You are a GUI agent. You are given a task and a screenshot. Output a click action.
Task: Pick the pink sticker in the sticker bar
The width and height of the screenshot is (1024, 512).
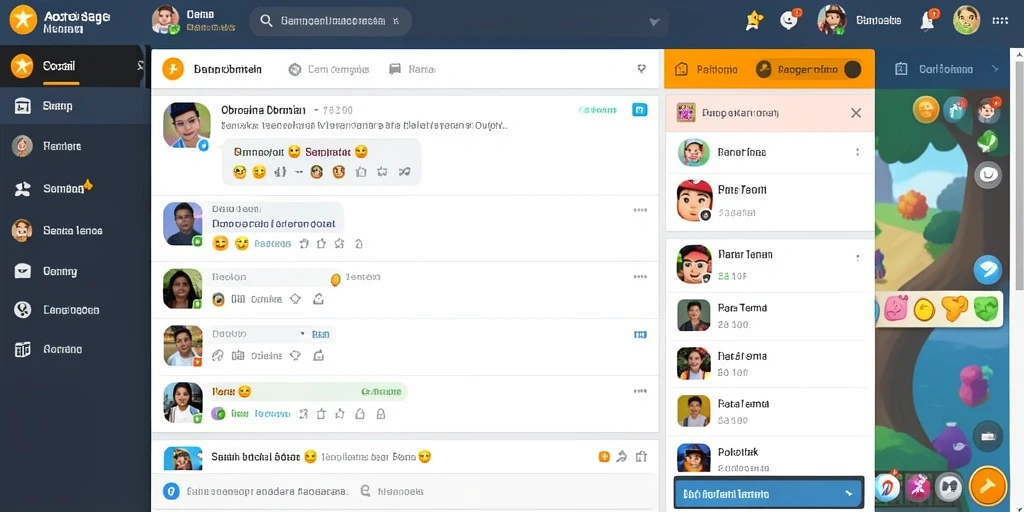tap(896, 308)
